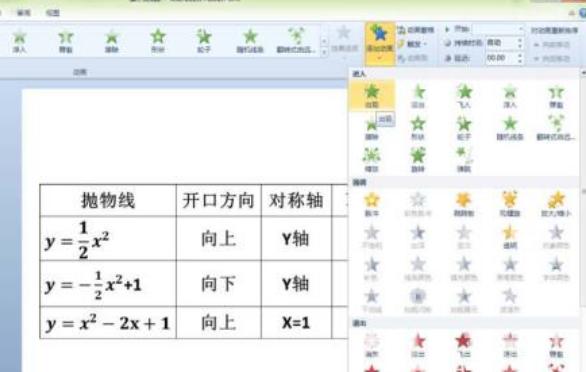The width and height of the screenshot is (586, 372).
Task: Apply 透明 emphasis effect
Action: 510,237
